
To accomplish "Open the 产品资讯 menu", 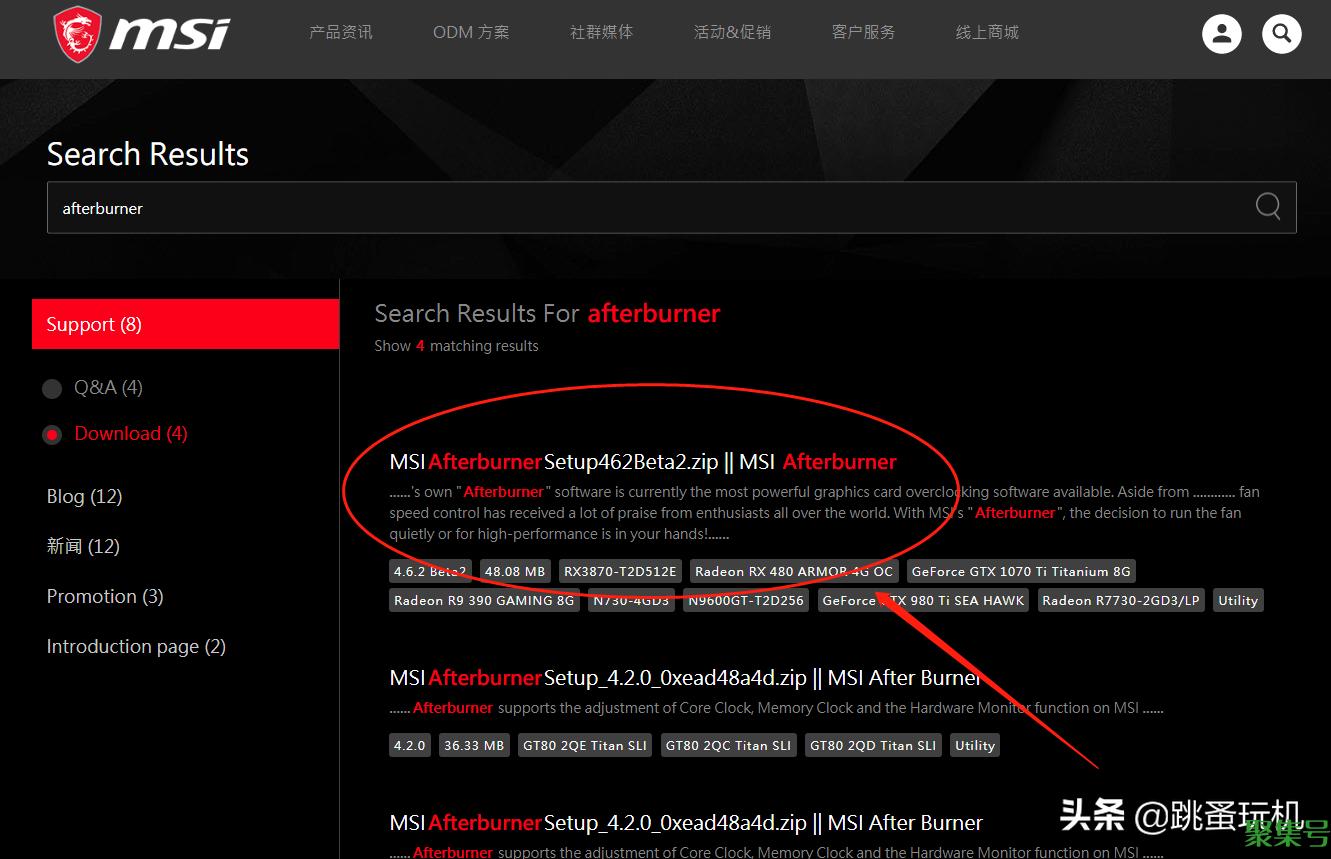I will [x=341, y=32].
